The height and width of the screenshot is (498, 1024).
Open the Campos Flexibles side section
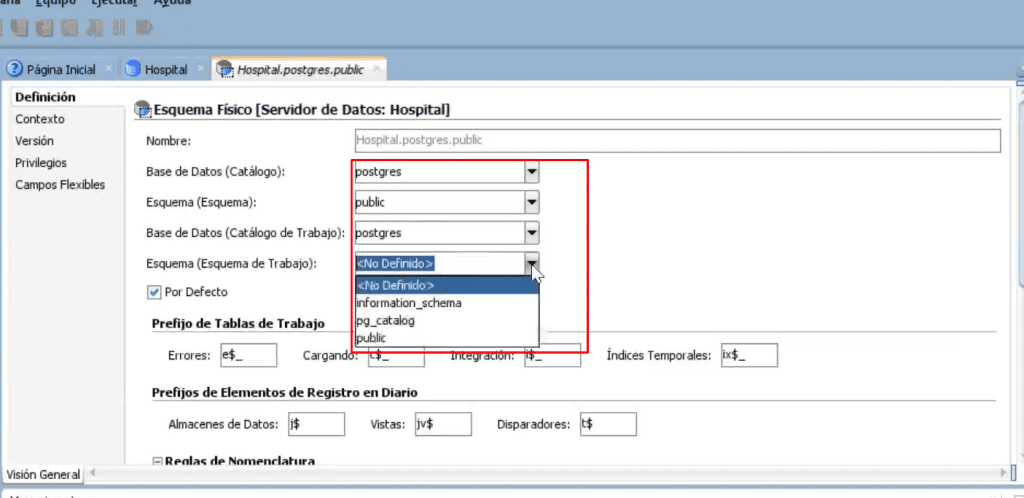click(x=60, y=185)
